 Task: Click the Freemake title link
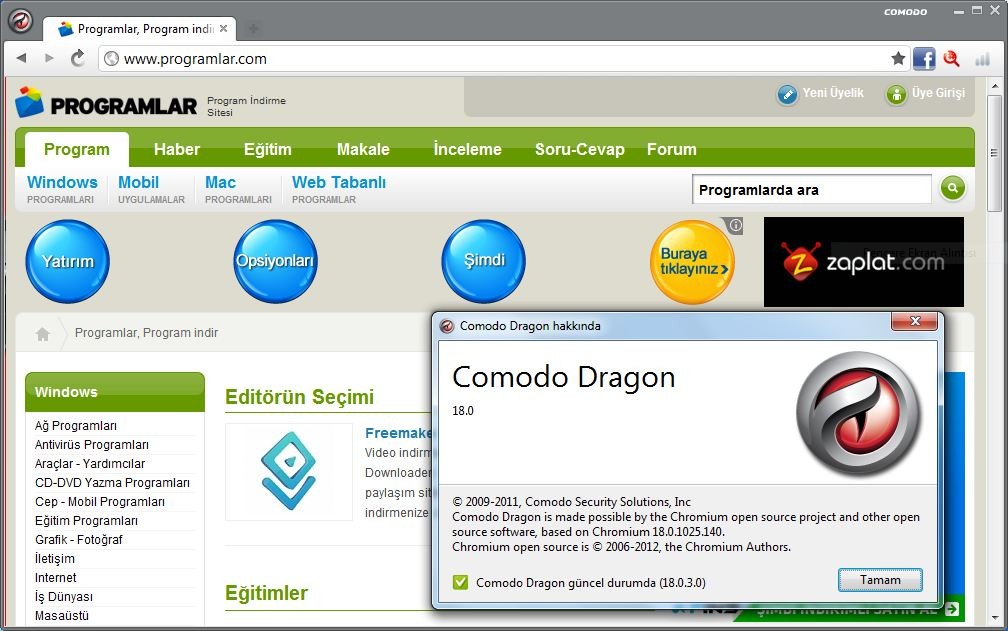coord(399,433)
